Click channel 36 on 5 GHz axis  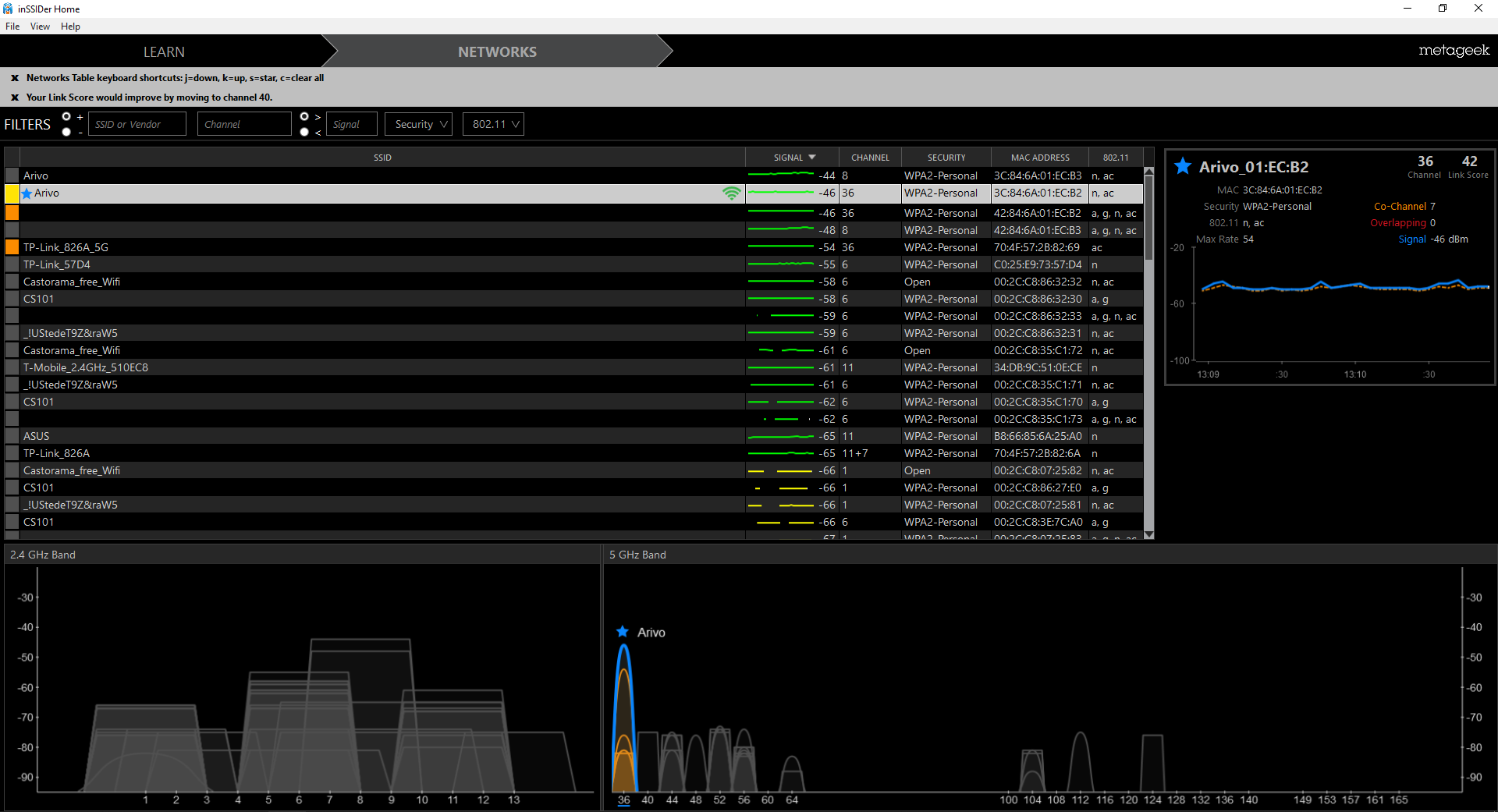point(623,800)
